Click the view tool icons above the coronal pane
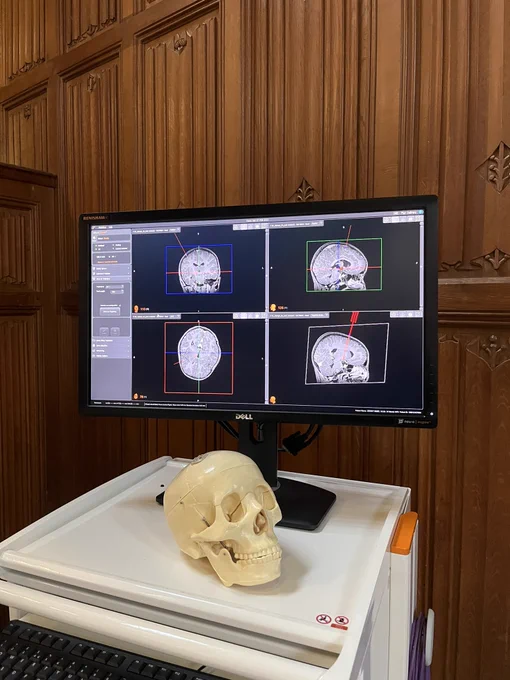510x680 pixels. [248, 226]
